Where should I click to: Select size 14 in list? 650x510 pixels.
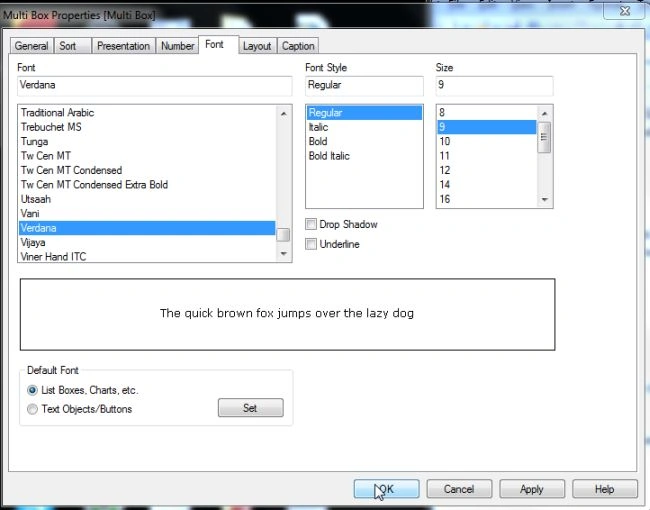(x=487, y=185)
